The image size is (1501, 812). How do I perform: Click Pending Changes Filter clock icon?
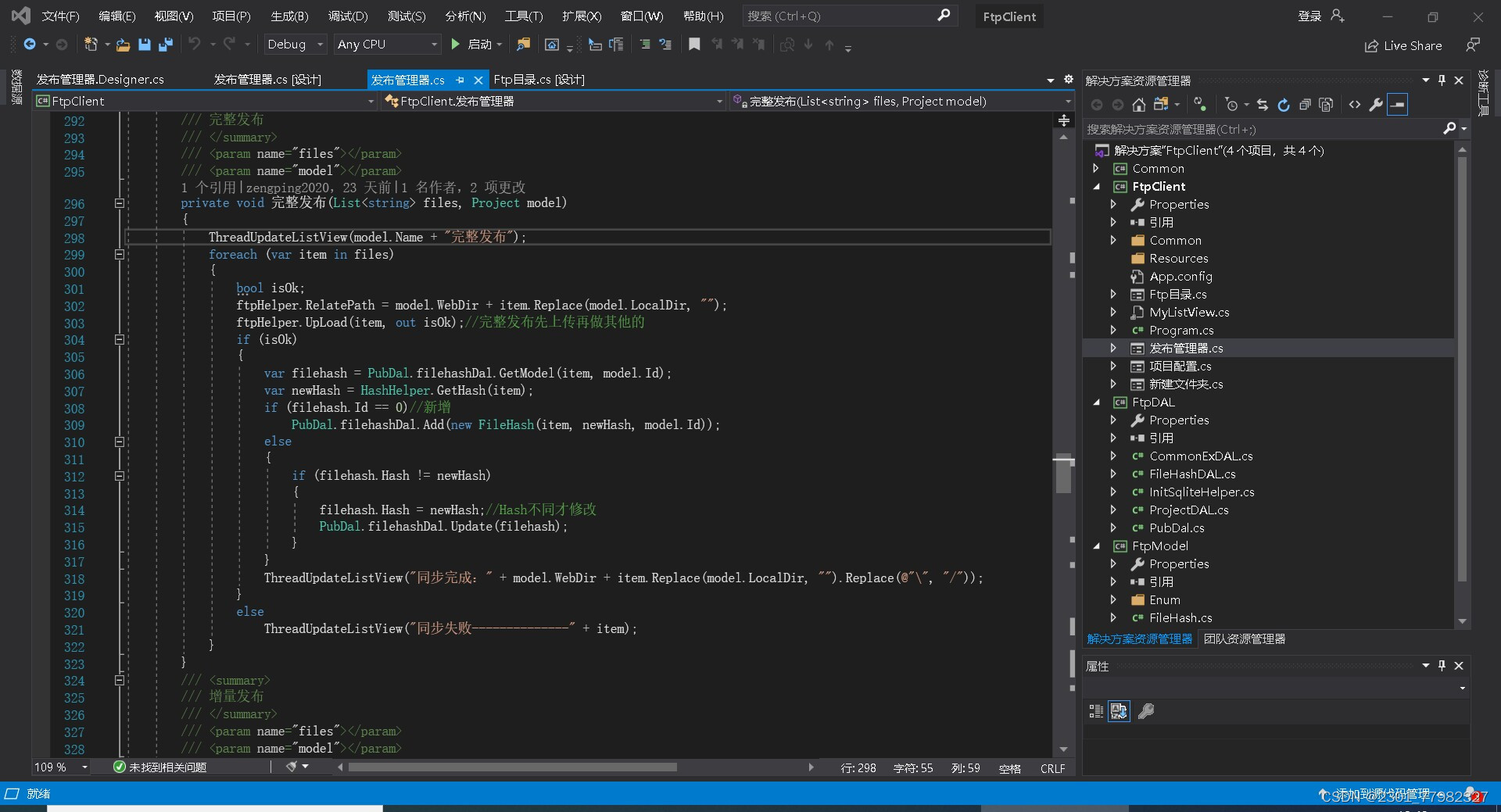pos(1231,105)
